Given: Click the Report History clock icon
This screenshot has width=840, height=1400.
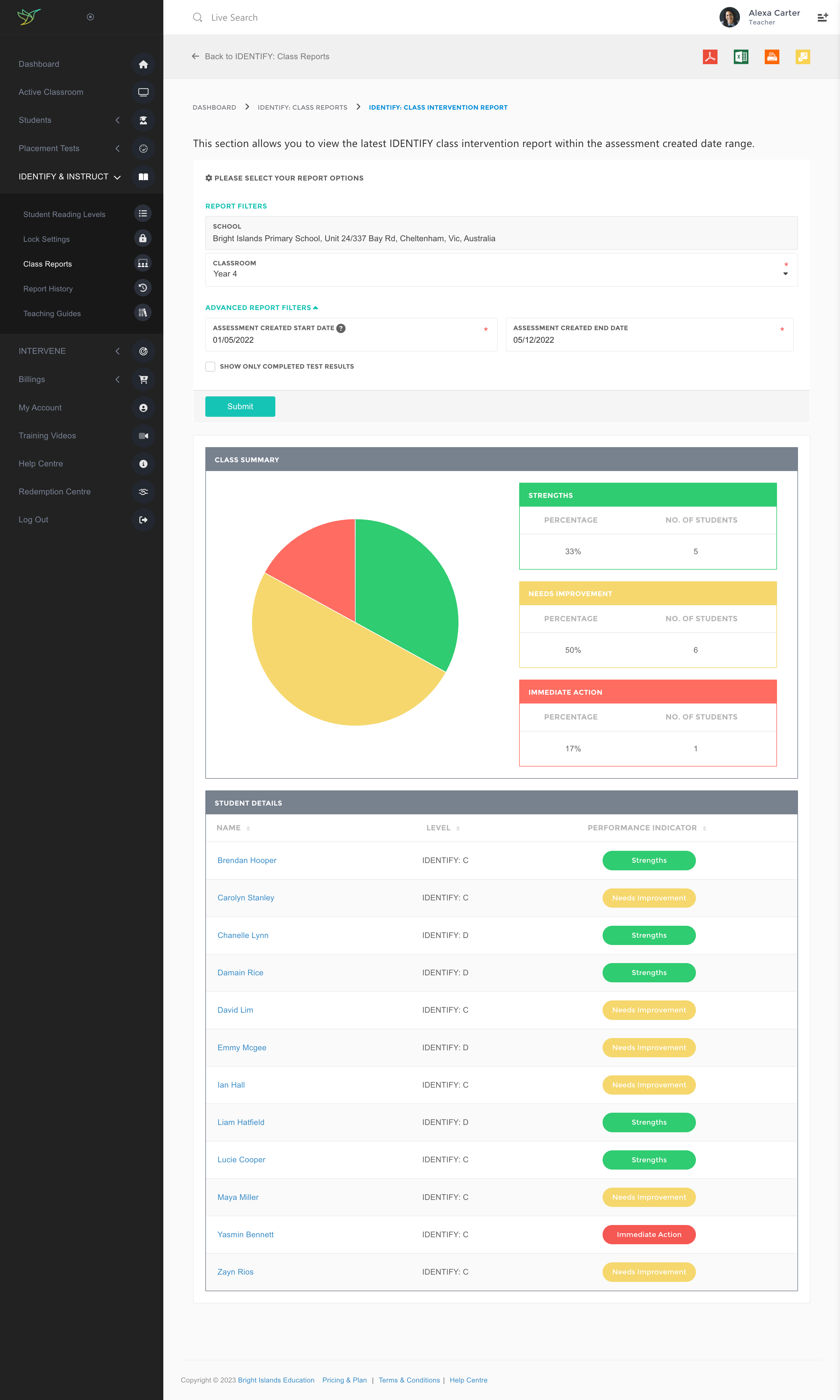Looking at the screenshot, I should click(143, 288).
